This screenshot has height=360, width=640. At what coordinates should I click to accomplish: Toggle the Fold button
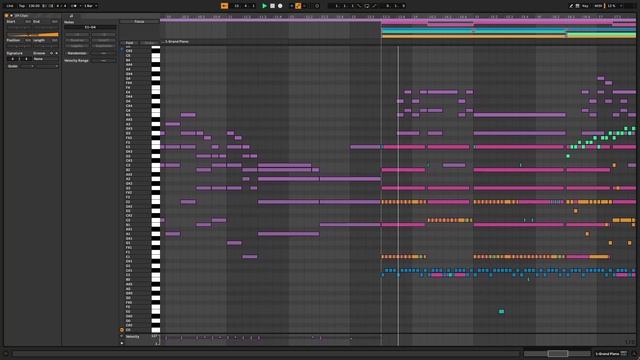(129, 42)
